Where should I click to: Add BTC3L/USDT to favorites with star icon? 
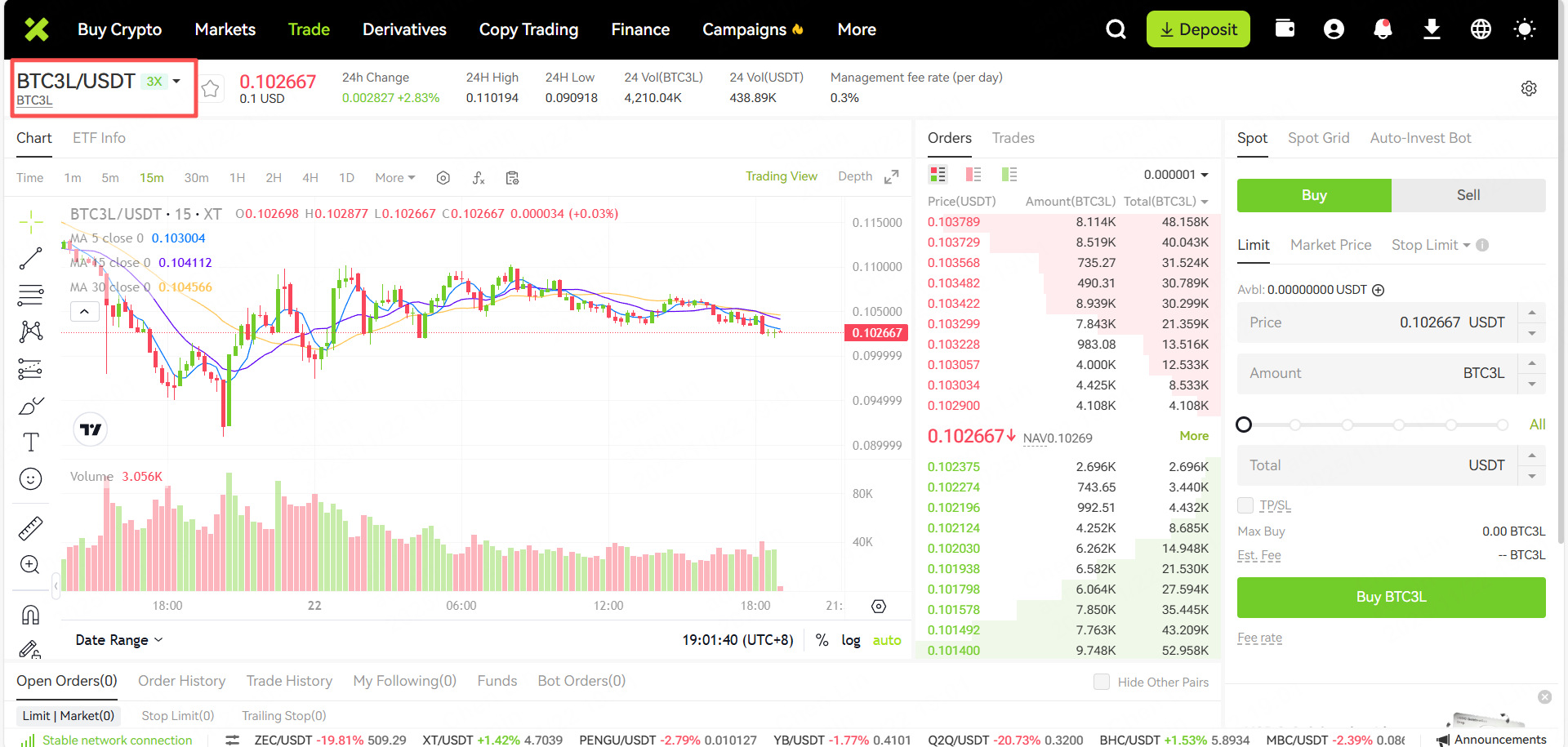click(211, 88)
